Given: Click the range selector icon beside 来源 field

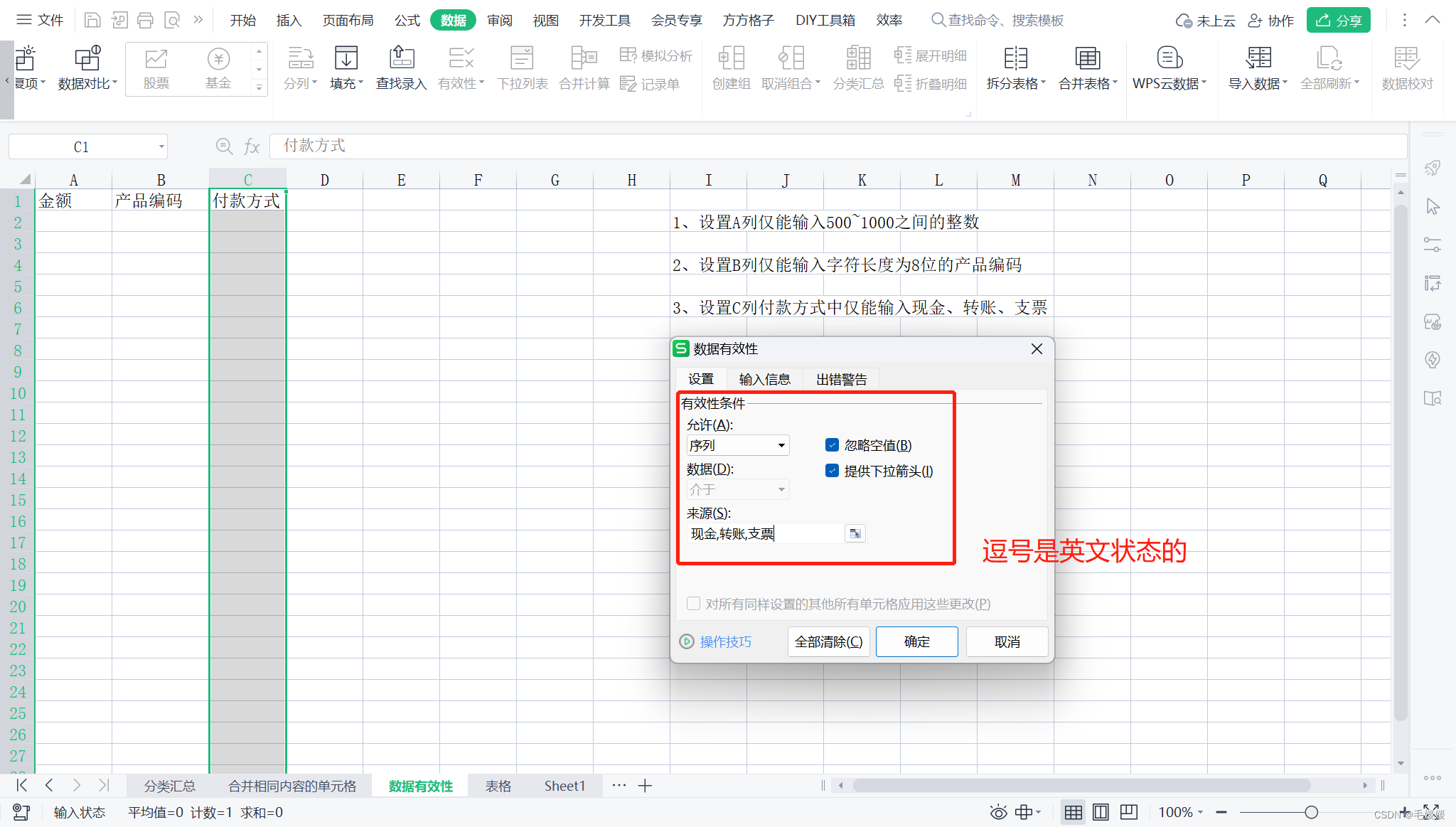Looking at the screenshot, I should coord(855,533).
